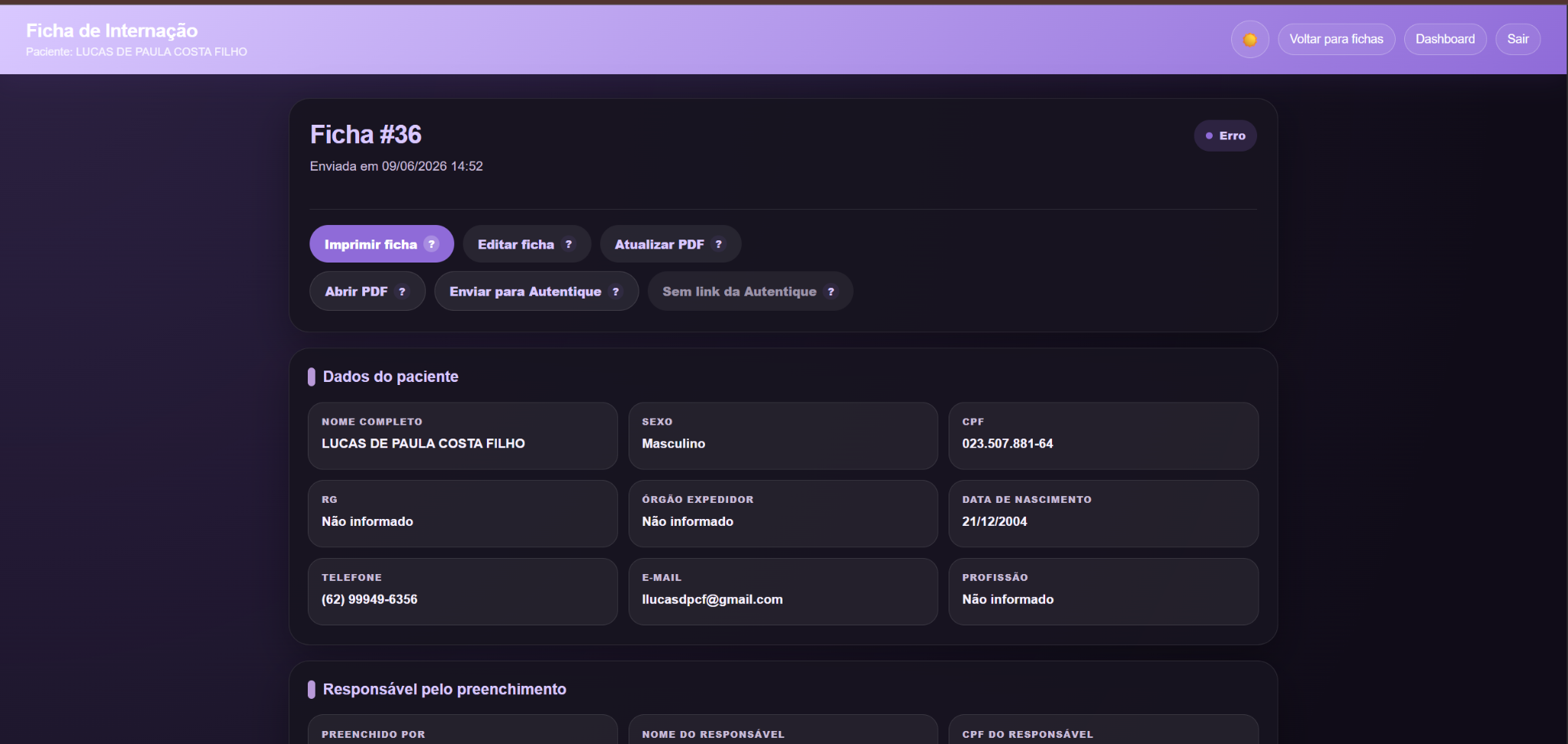Open help for Sem link da Autentique

point(831,292)
